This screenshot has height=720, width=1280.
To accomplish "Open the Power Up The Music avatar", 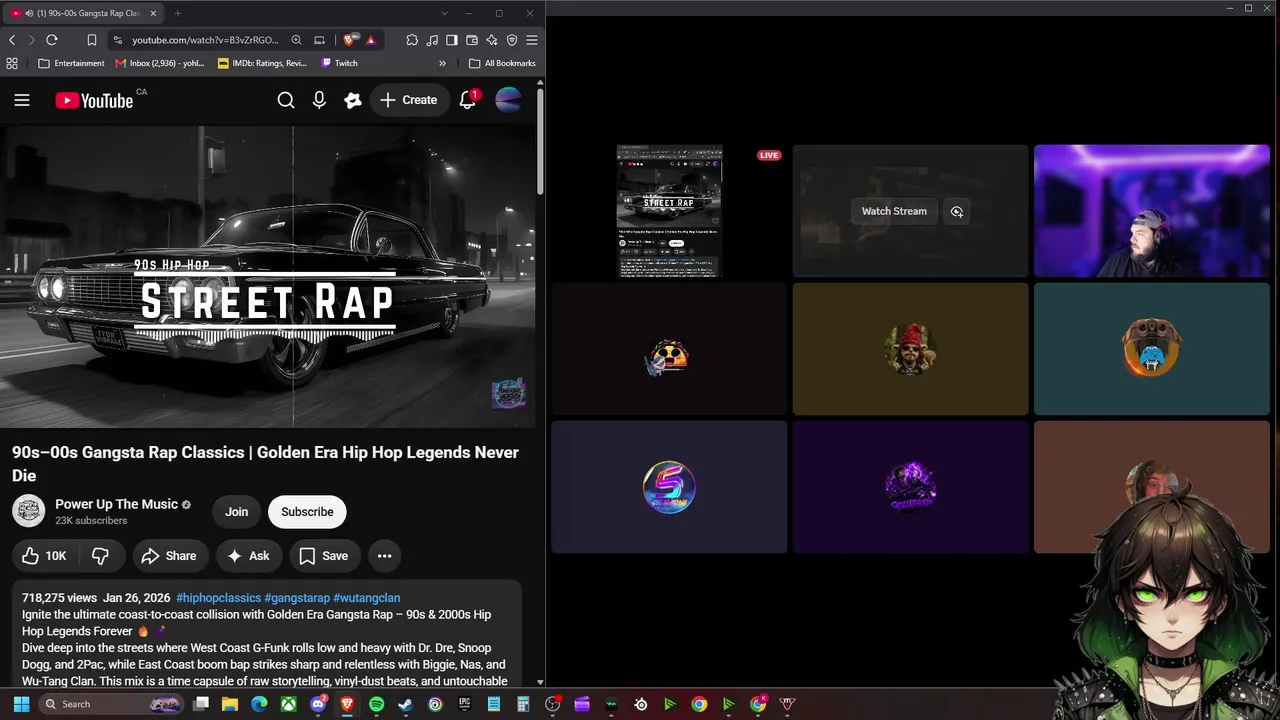I will click(29, 511).
